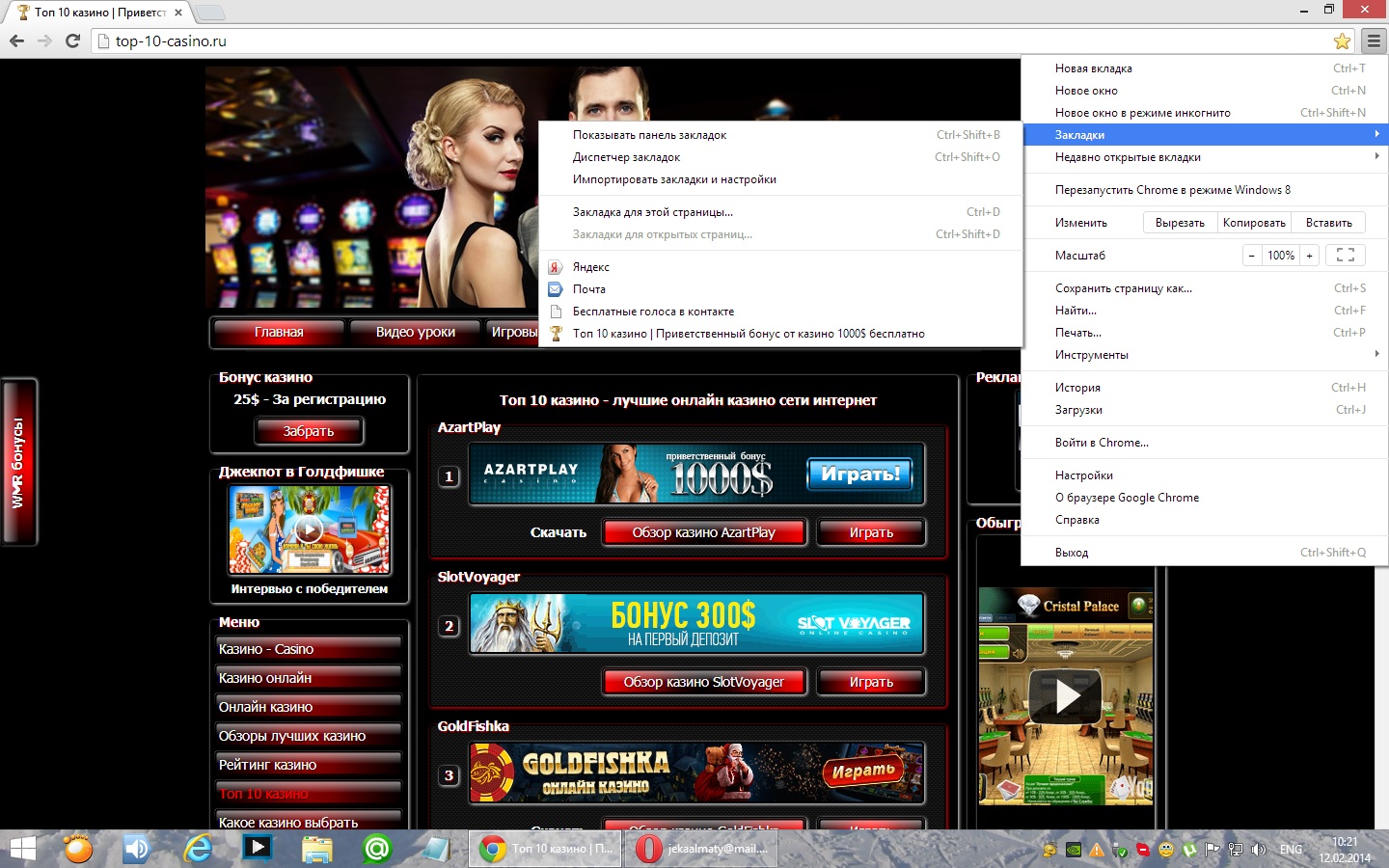Choose Перезапустить Chrome в режиме Windows 8
The height and width of the screenshot is (868, 1389).
point(1205,190)
